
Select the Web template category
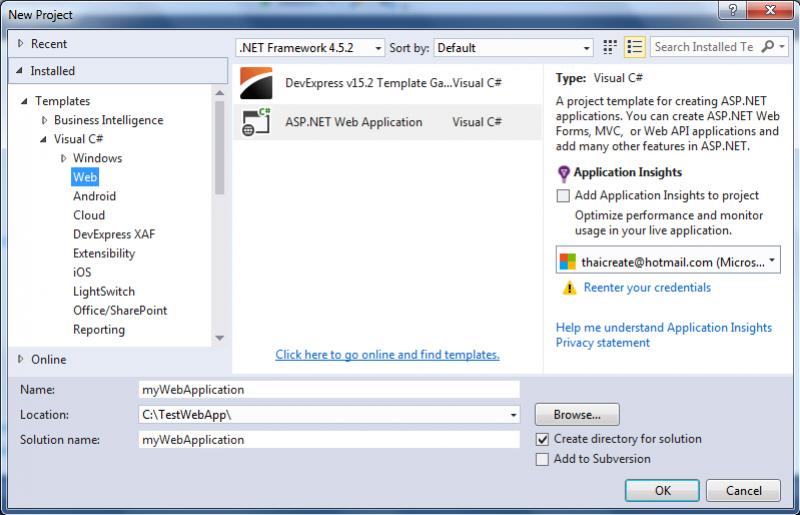pyautogui.click(x=85, y=177)
